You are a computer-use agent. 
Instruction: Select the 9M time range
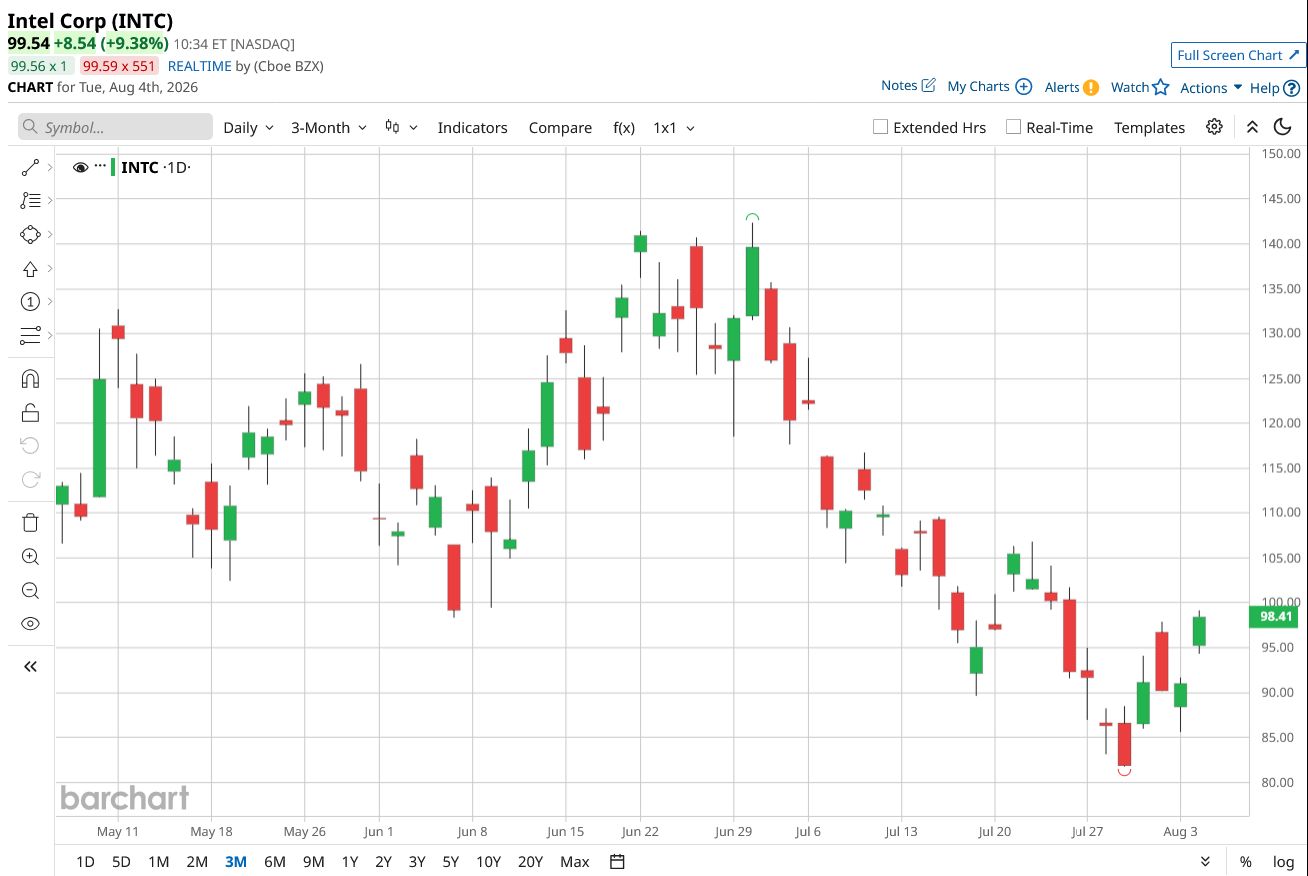tap(314, 861)
